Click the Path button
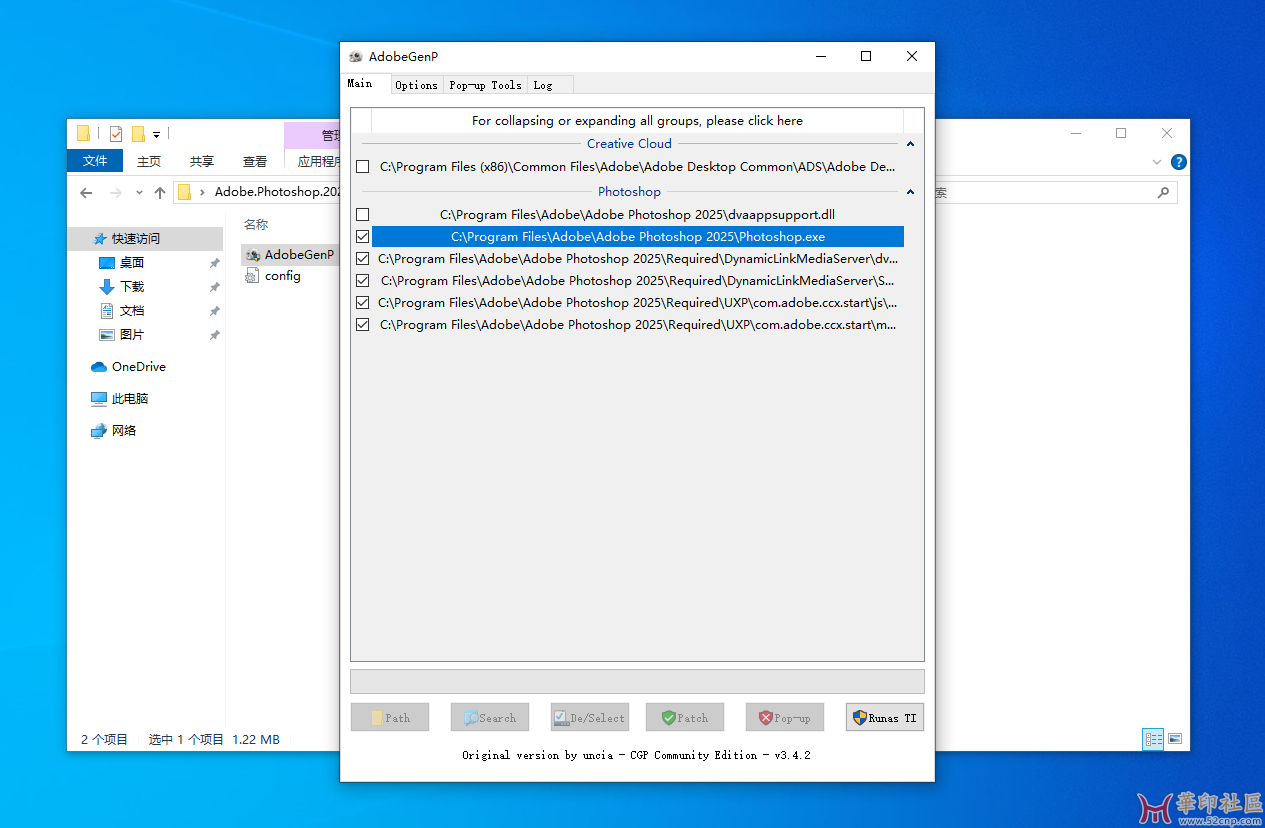Image resolution: width=1265 pixels, height=828 pixels. pyautogui.click(x=390, y=717)
